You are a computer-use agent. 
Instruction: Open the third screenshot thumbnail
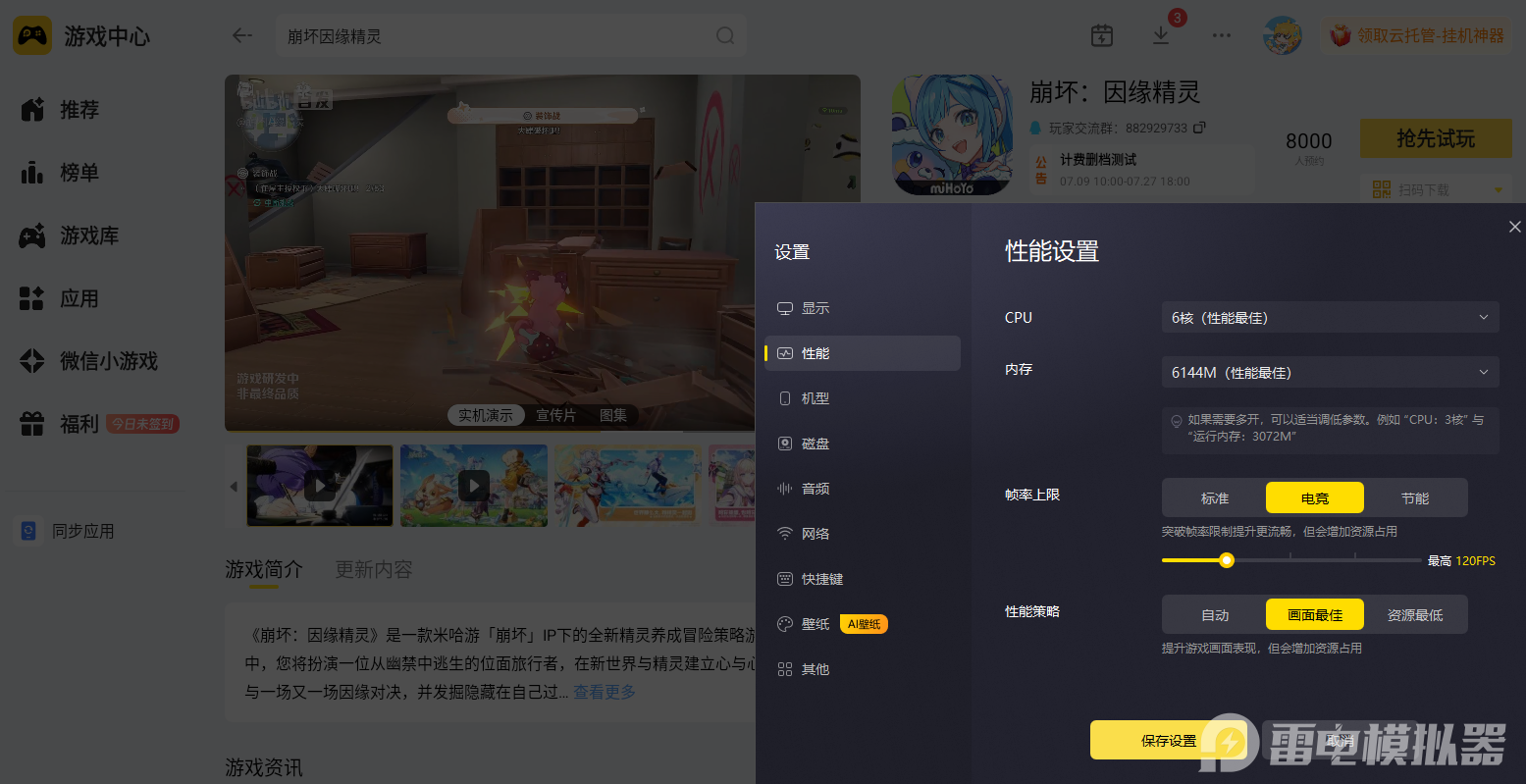(628, 486)
